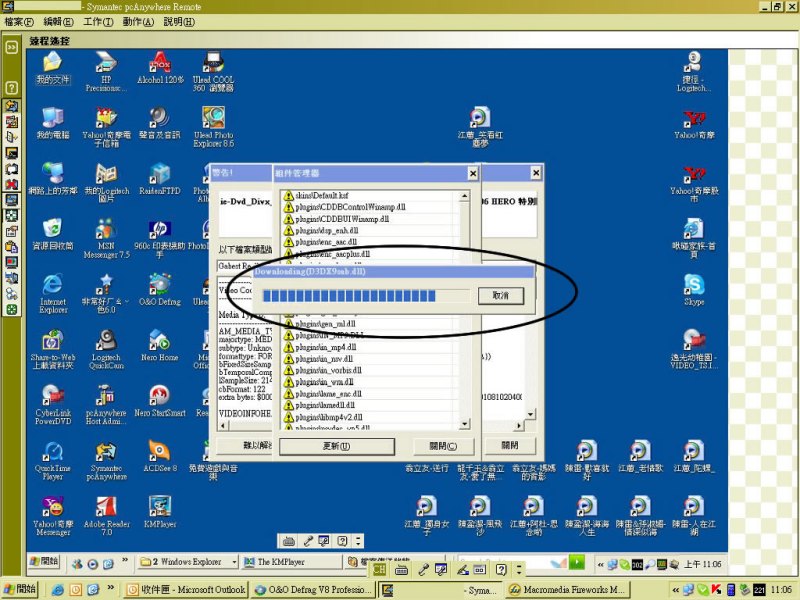800x600 pixels.
Task: Select the Internet Explorer desktop icon
Action: [x=53, y=293]
